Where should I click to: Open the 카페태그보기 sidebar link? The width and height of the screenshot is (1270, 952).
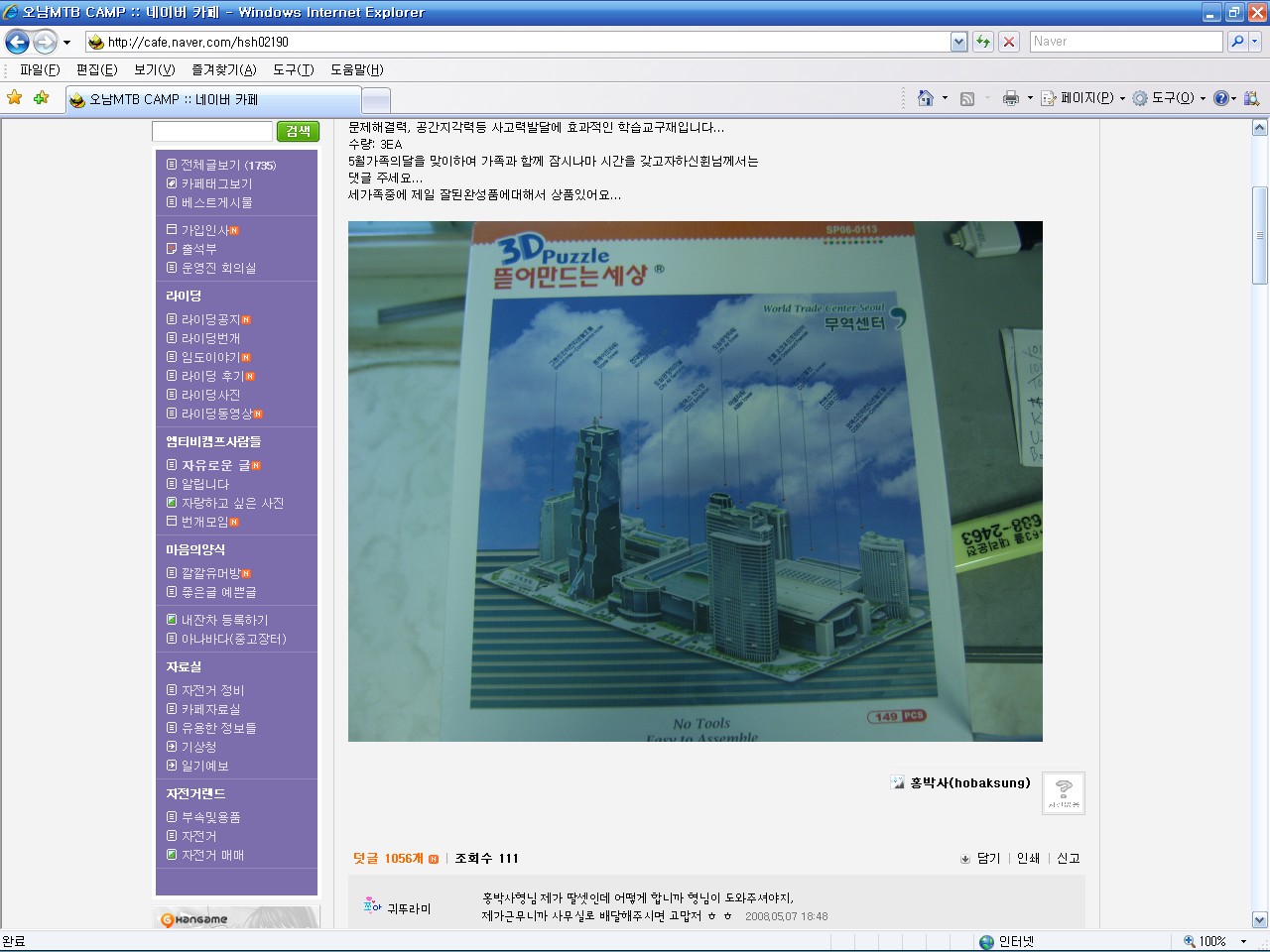pyautogui.click(x=215, y=183)
